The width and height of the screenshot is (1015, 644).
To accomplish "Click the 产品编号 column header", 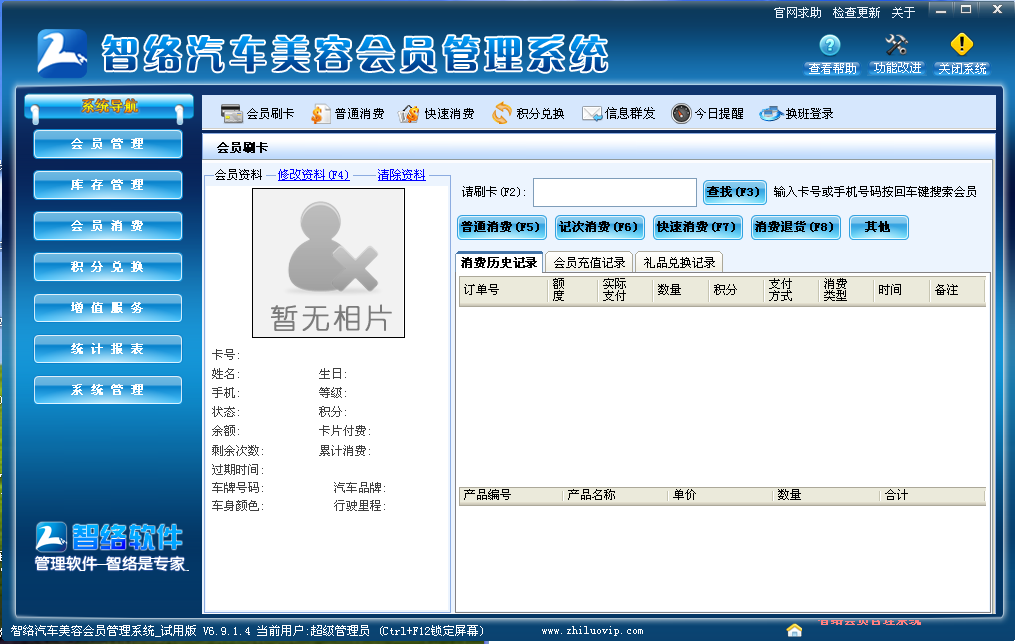I will (x=511, y=495).
